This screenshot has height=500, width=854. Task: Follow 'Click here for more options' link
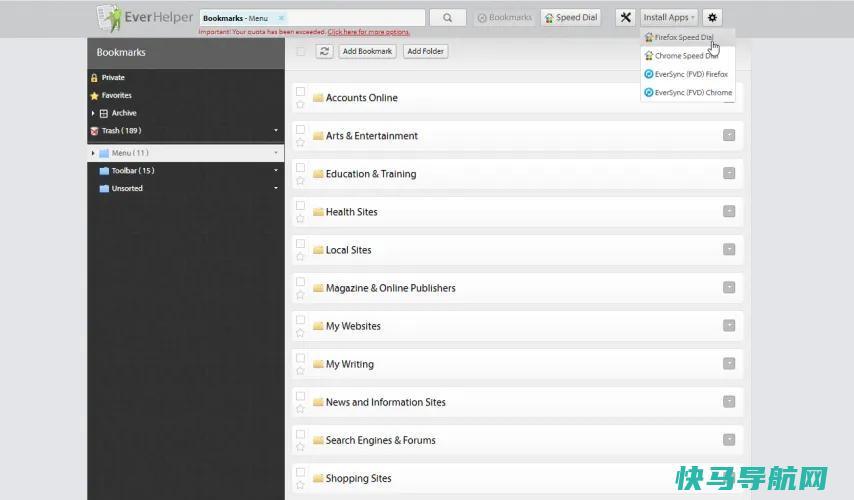coord(368,32)
